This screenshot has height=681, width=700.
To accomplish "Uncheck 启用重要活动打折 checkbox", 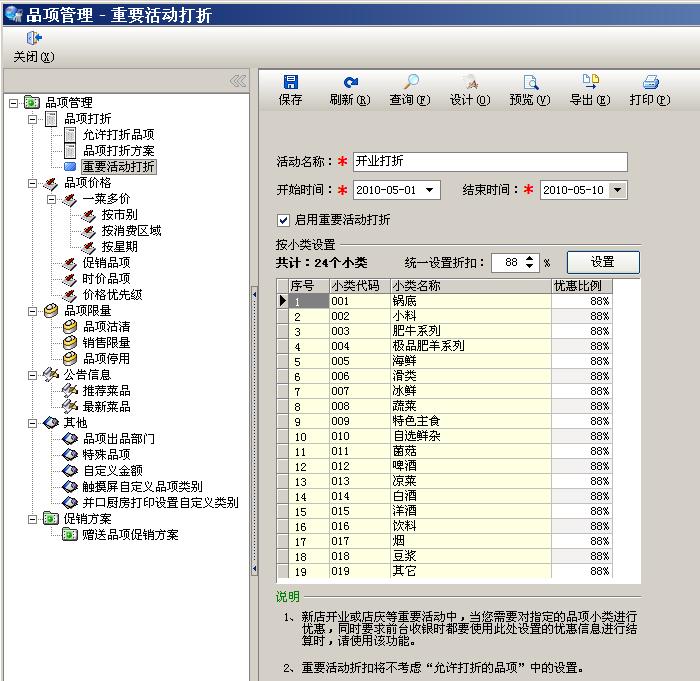I will pos(283,220).
